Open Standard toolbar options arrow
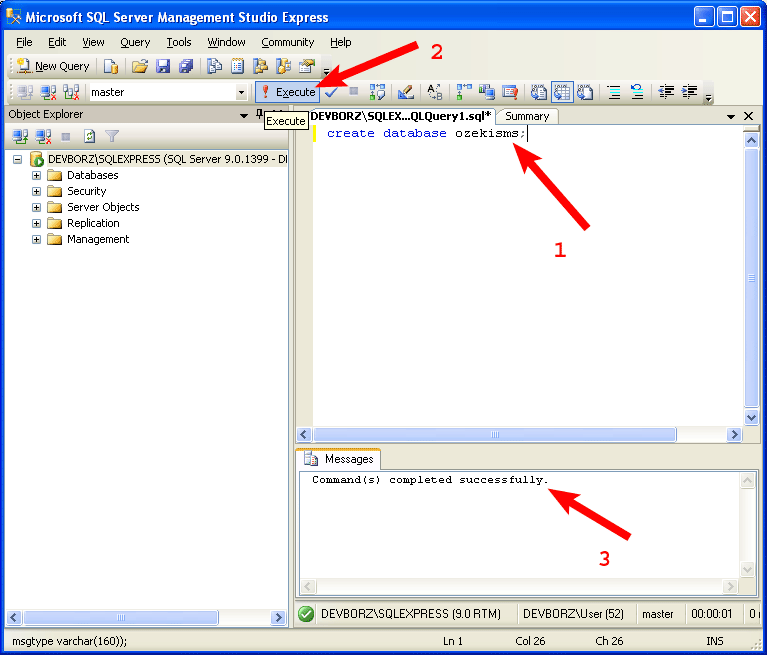767x655 pixels. point(326,70)
